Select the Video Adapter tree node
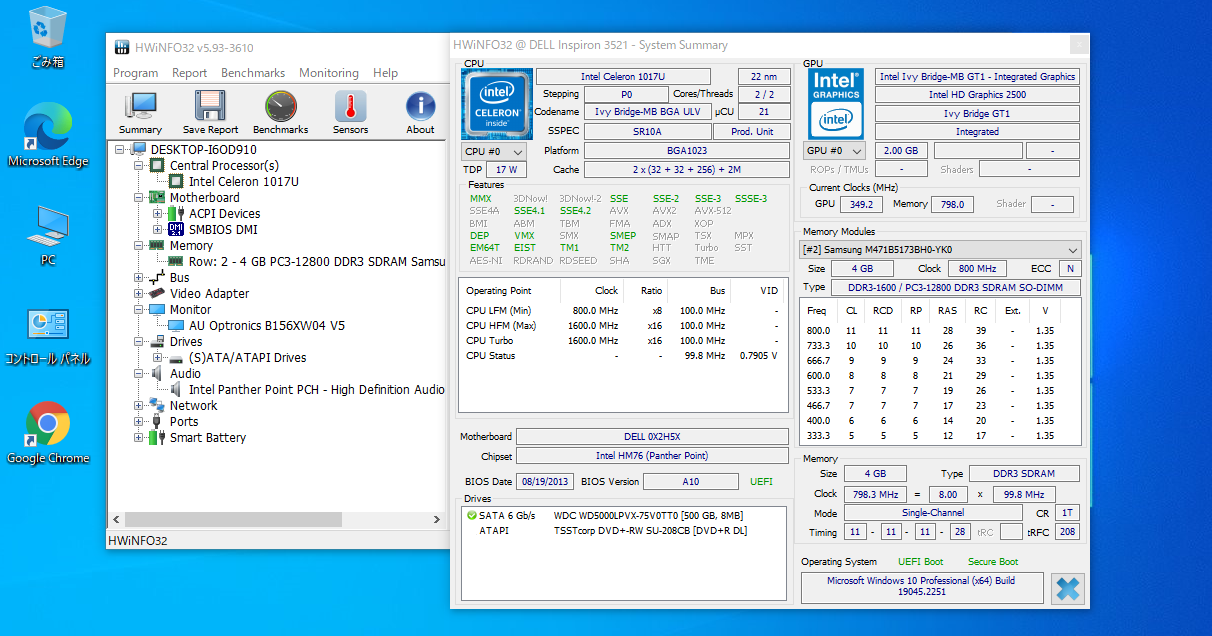This screenshot has width=1212, height=636. pos(209,294)
